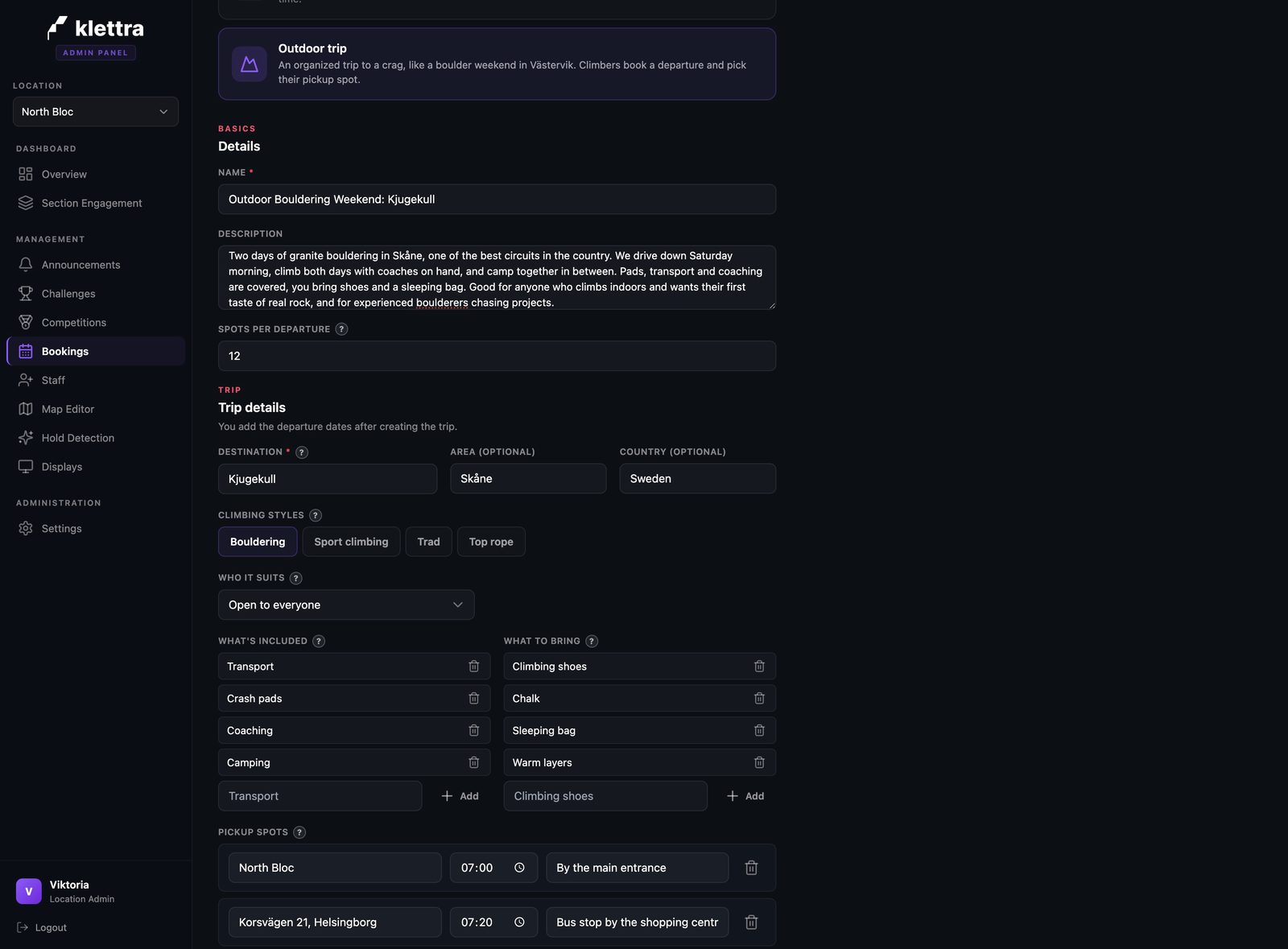Toggle the Sport climbing style
This screenshot has height=949, width=1288.
(x=351, y=542)
